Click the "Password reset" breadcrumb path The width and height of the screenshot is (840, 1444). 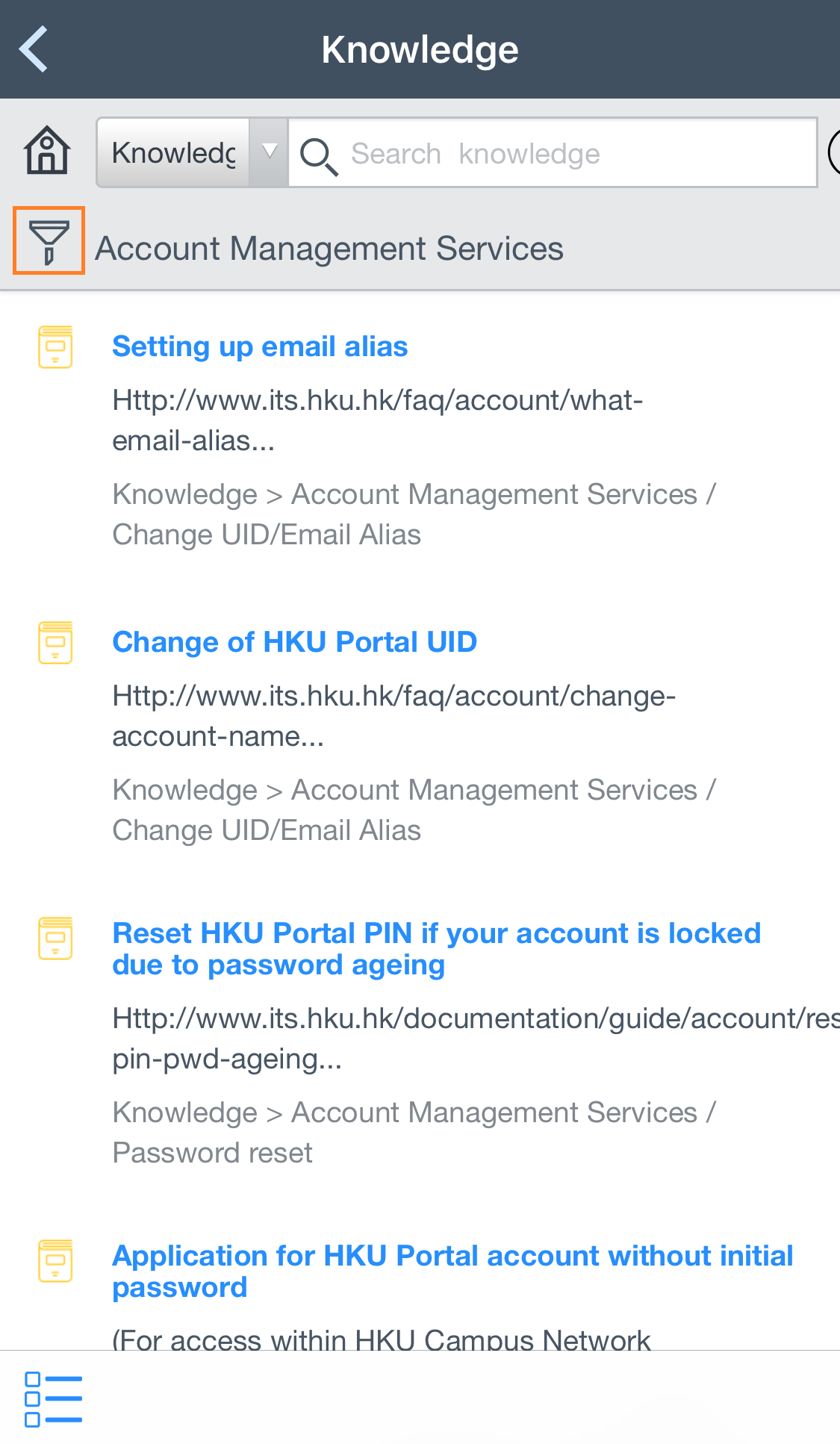click(x=211, y=1152)
